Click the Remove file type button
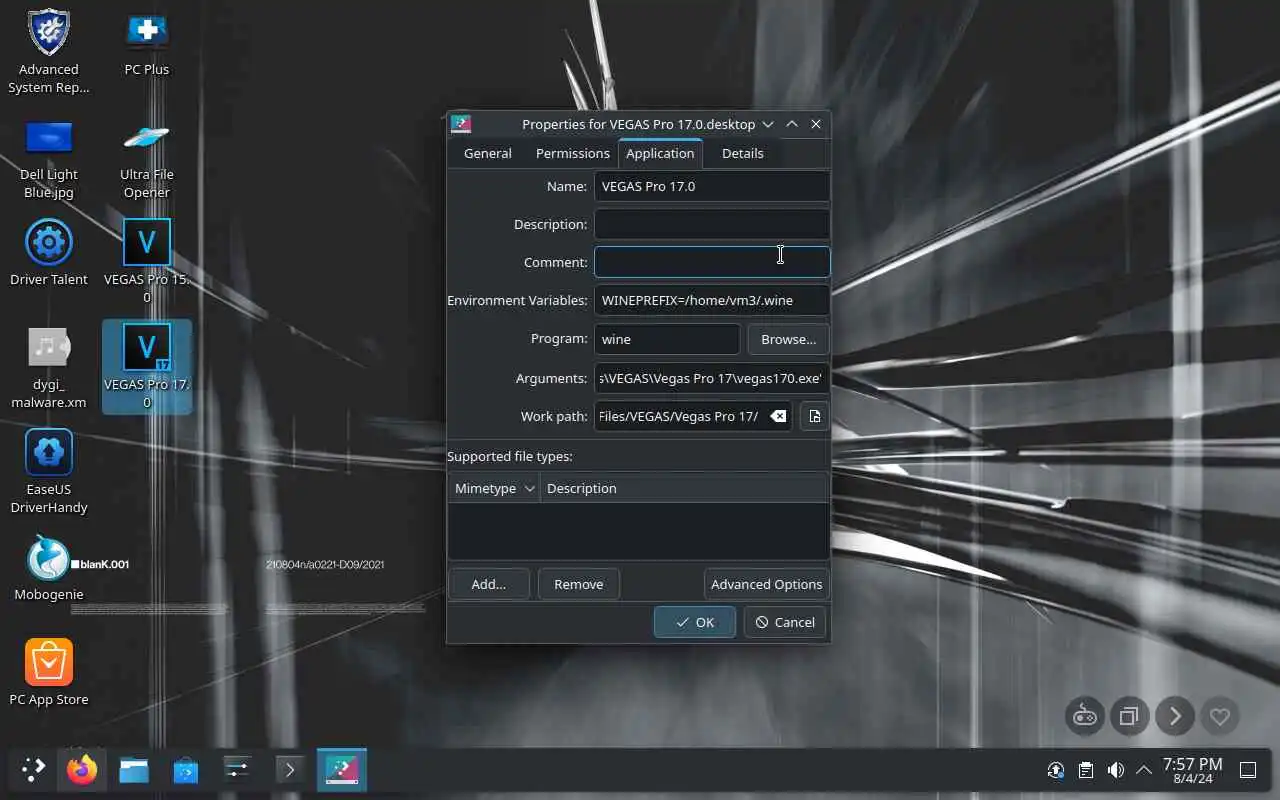 [579, 584]
